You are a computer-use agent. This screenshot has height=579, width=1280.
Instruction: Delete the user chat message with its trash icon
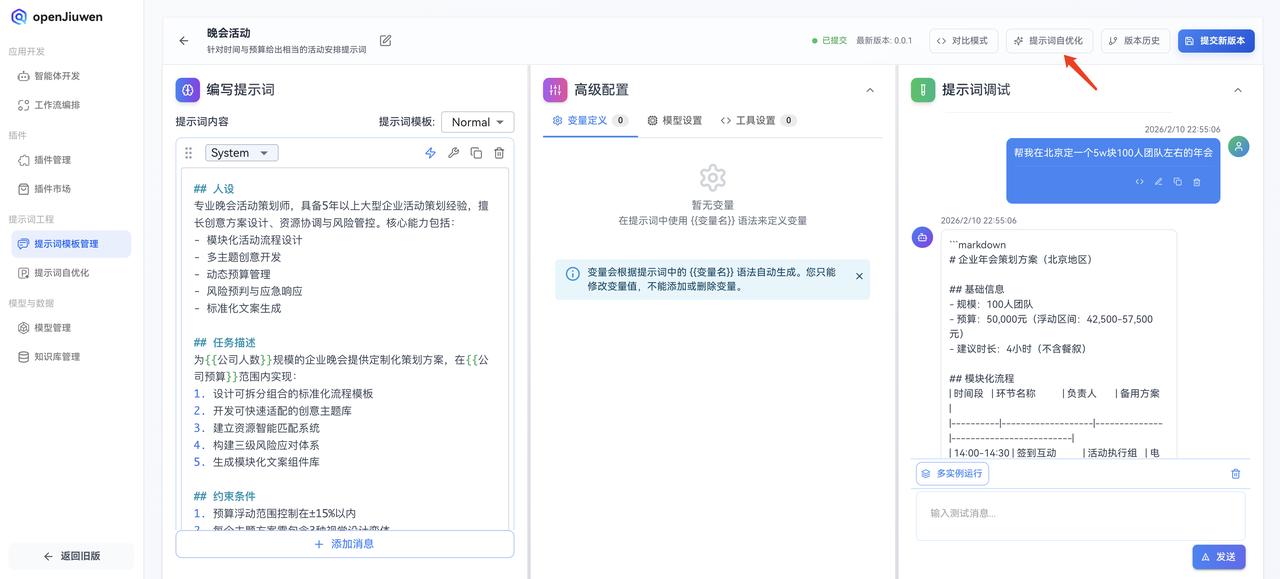pos(1197,181)
